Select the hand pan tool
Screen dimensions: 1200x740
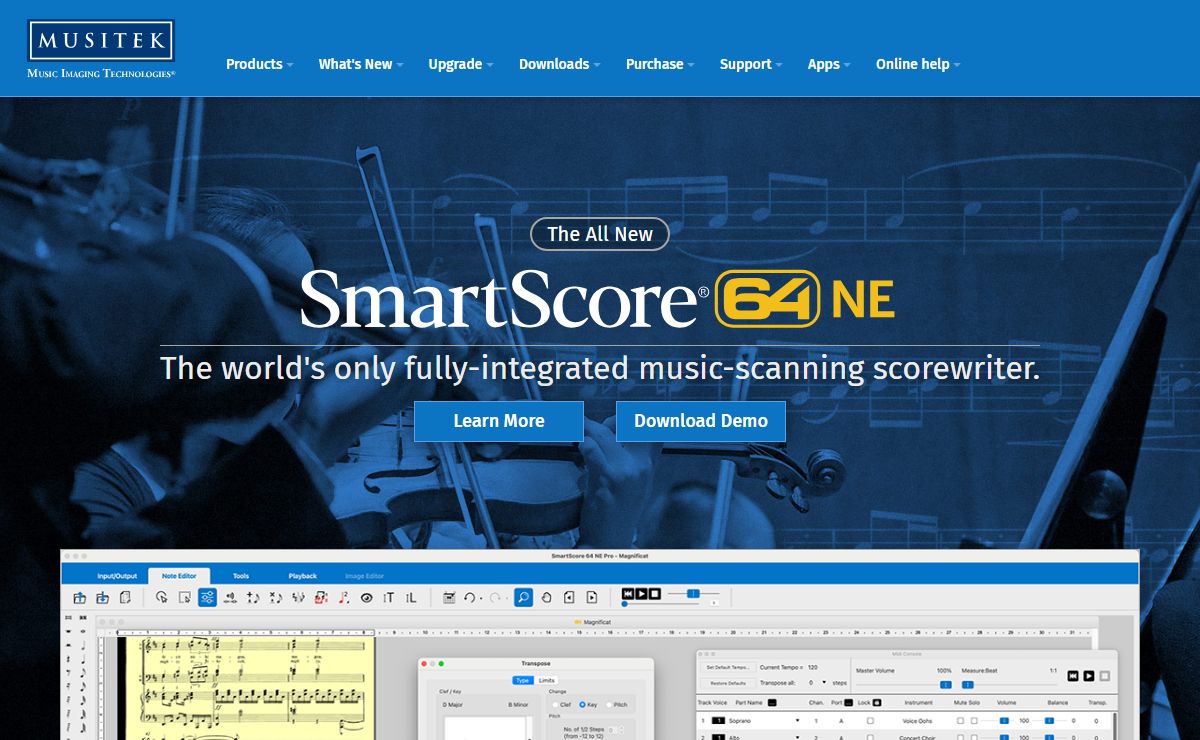546,598
